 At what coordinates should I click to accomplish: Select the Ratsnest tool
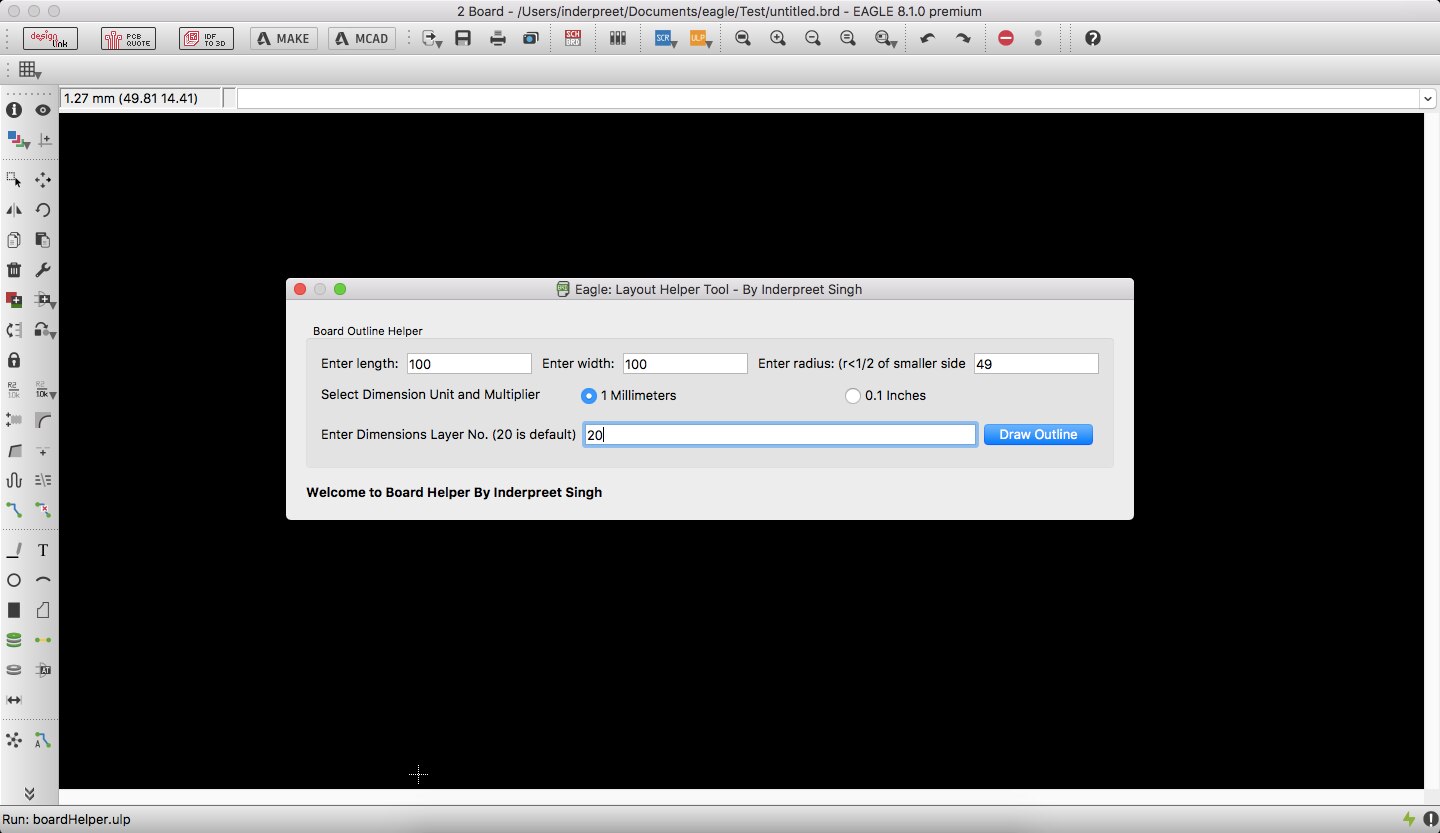click(x=14, y=740)
